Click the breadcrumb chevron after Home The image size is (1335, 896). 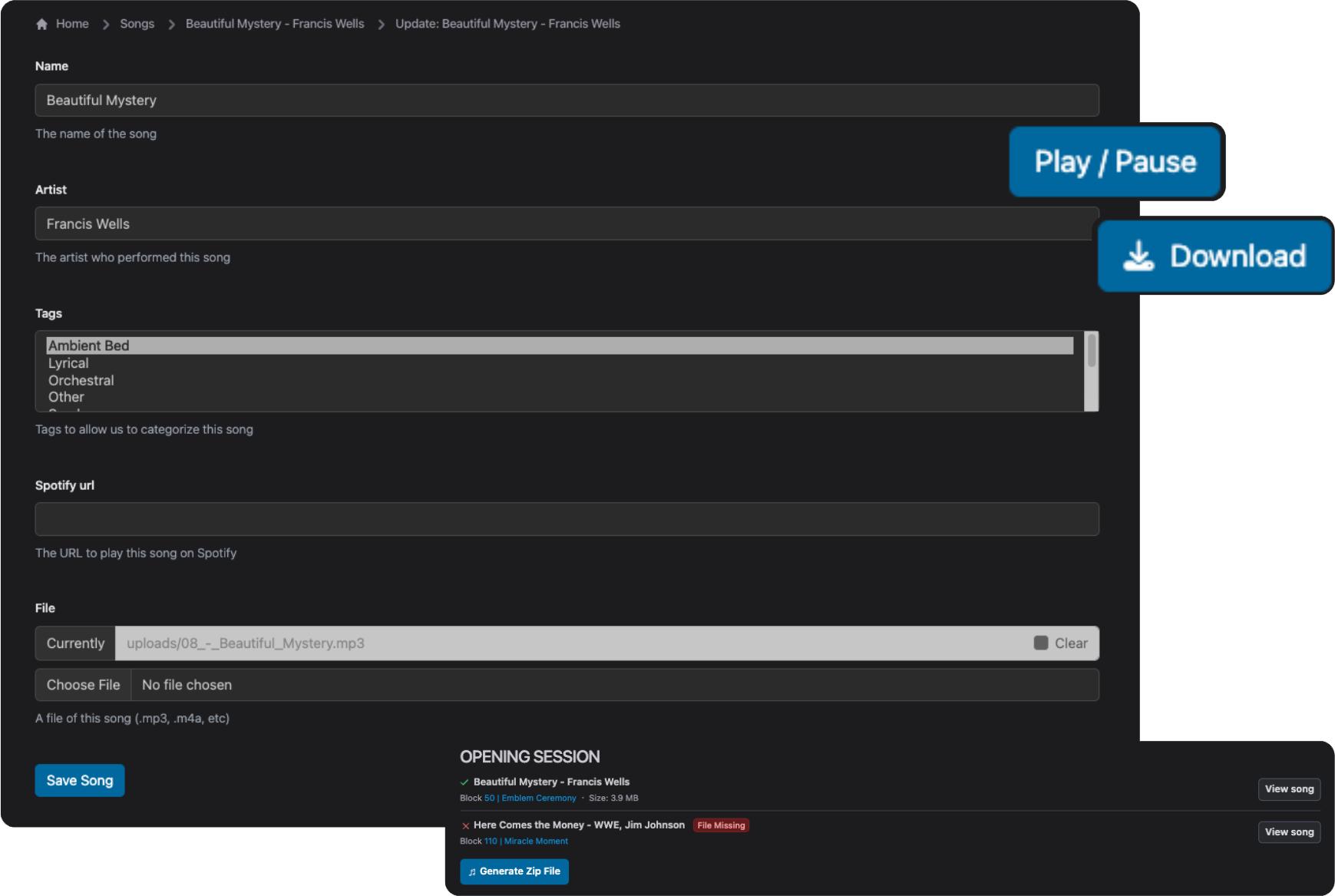pos(105,25)
